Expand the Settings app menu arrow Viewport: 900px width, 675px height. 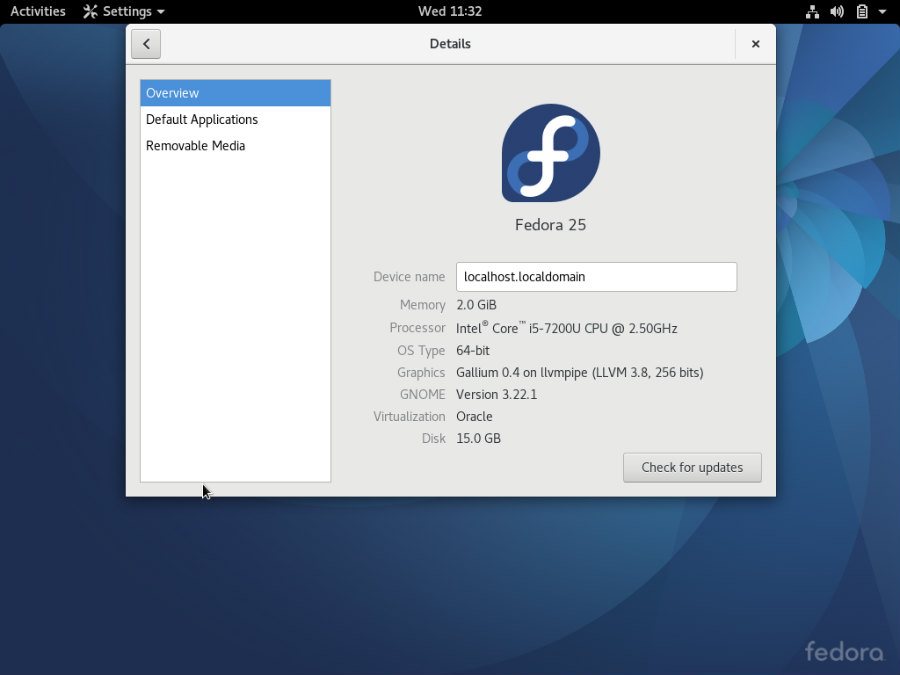tap(161, 12)
